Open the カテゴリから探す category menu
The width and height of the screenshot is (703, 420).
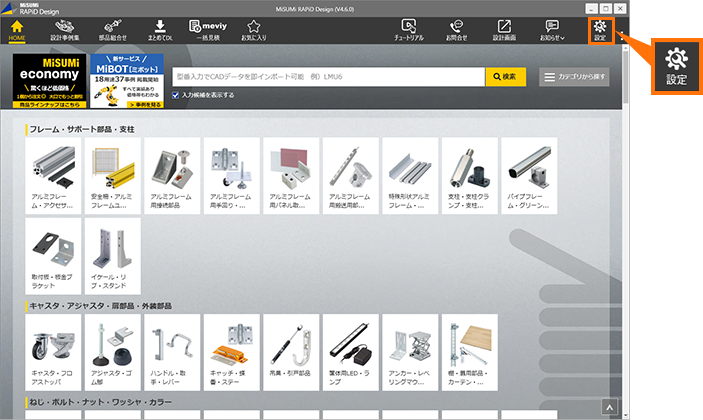pos(574,77)
